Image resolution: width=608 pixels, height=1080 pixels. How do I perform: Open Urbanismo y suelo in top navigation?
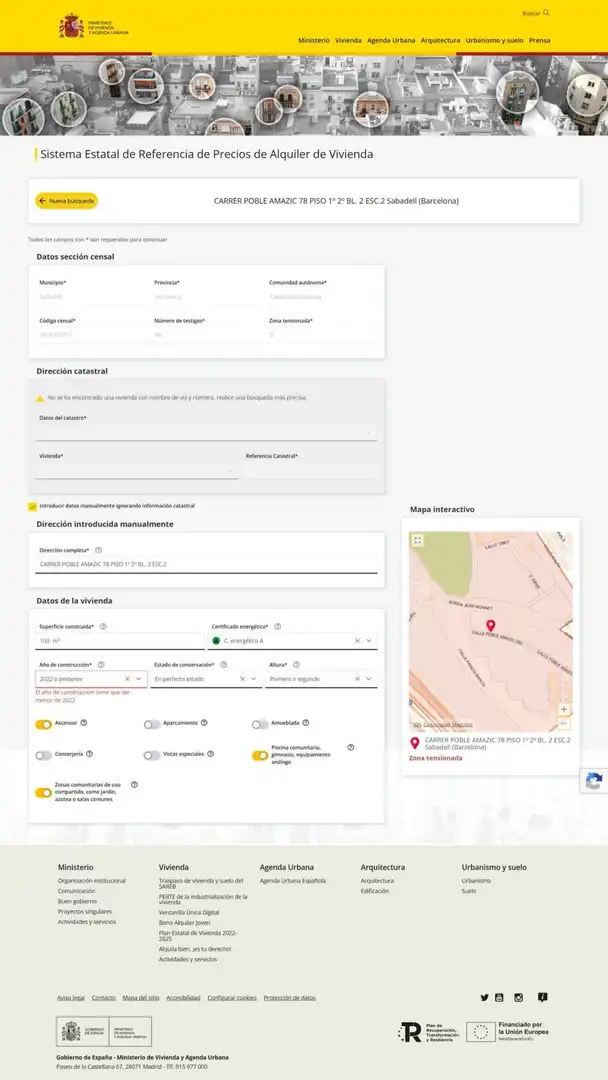(x=494, y=40)
